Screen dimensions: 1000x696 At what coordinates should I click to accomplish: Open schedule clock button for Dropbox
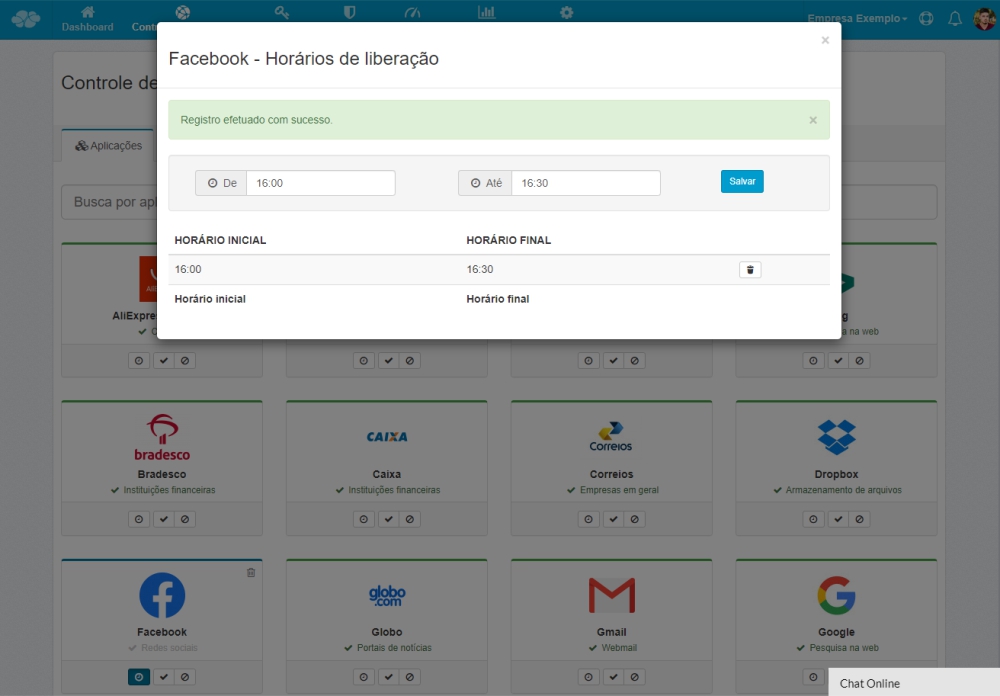(813, 519)
